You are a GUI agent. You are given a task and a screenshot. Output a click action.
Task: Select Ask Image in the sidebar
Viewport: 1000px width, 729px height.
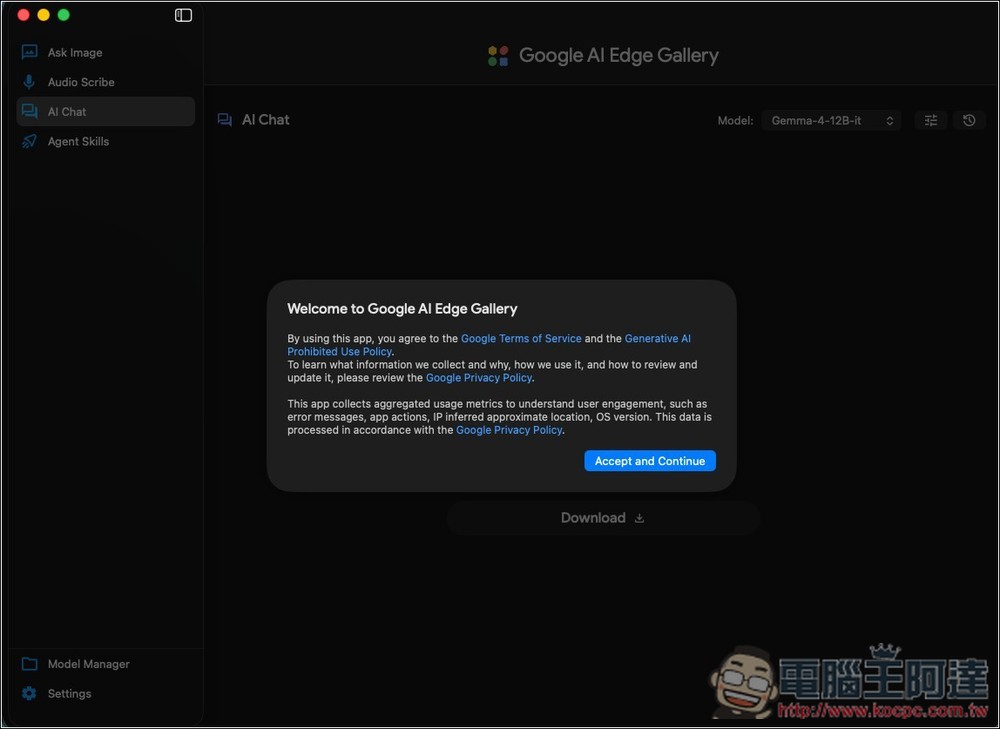coord(106,52)
